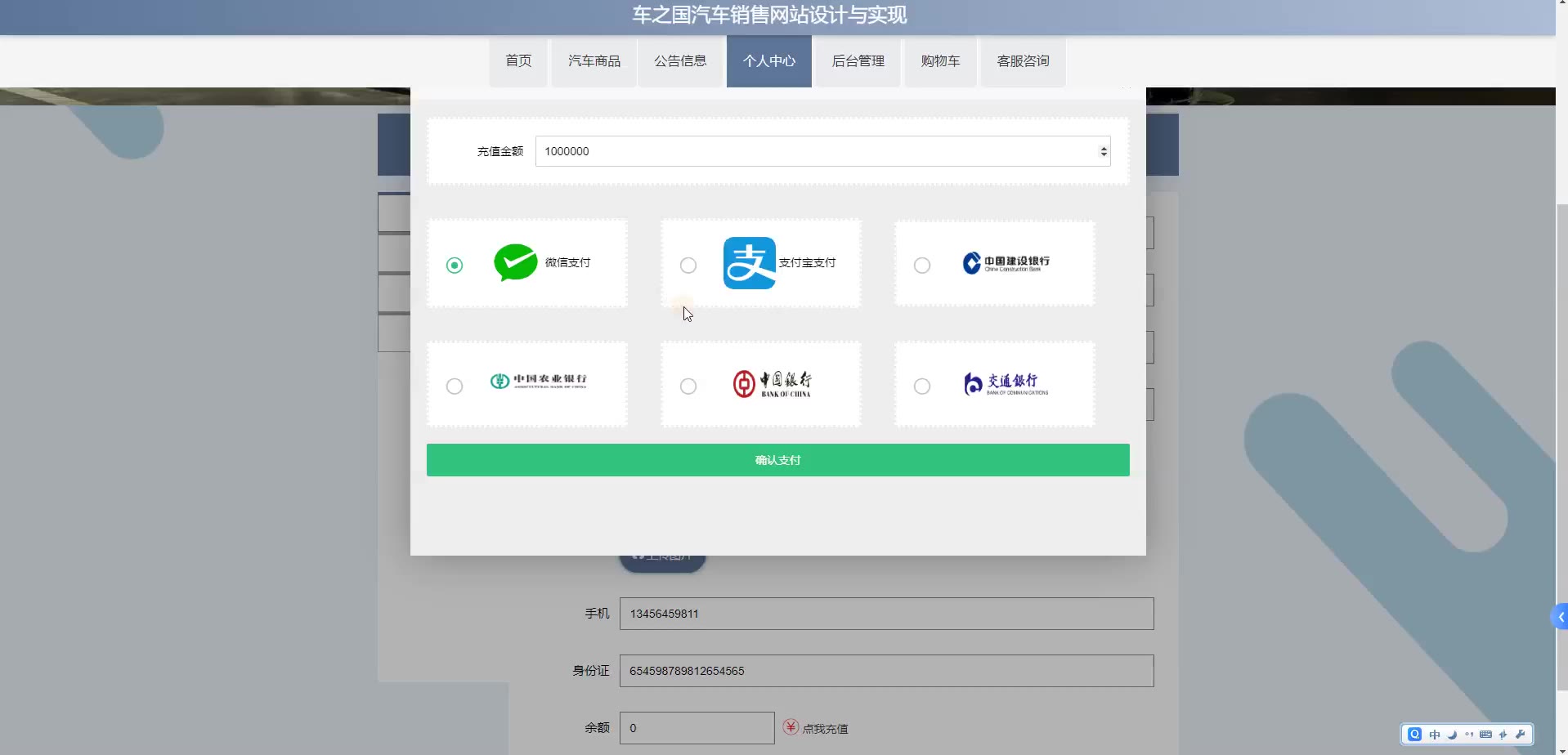1568x755 pixels.
Task: Click the amount spinner arrows
Action: [x=1104, y=151]
